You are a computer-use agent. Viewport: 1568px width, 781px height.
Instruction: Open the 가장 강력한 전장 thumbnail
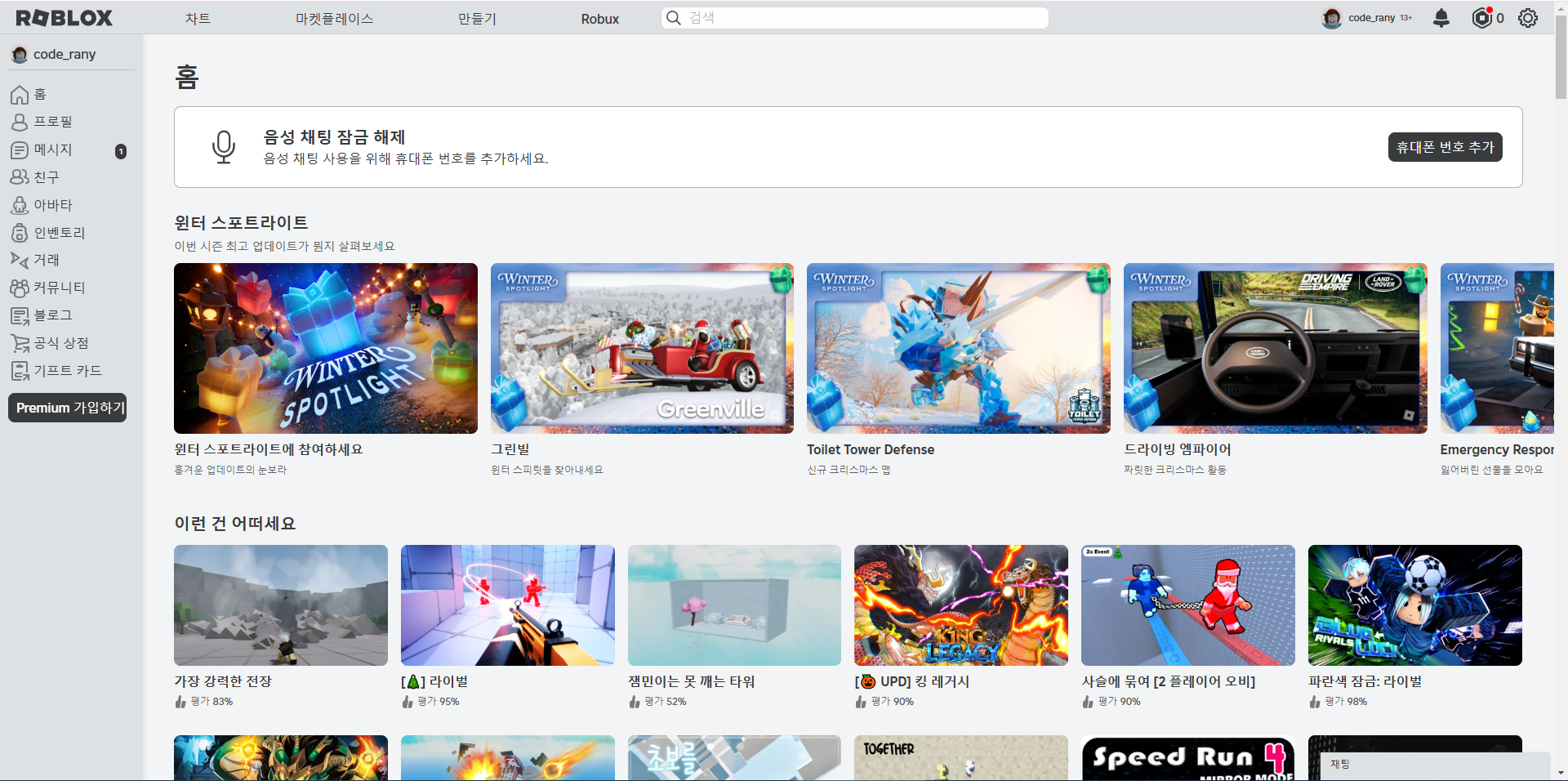[x=281, y=605]
